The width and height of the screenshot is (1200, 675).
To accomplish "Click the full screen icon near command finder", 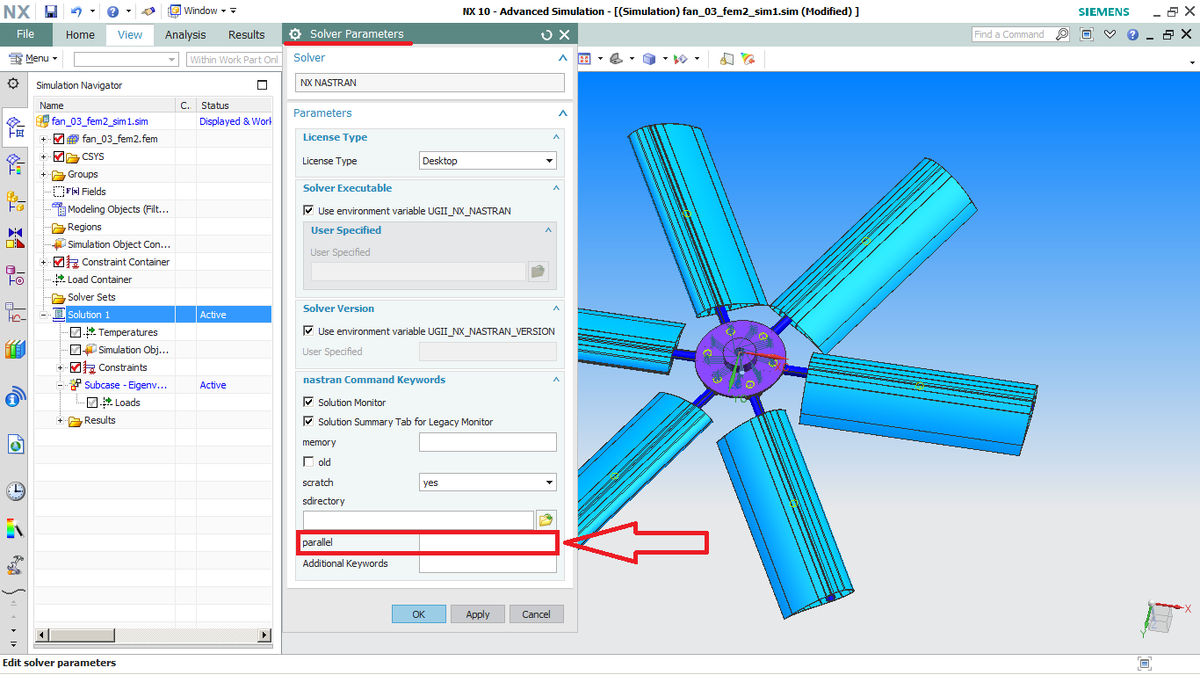I will tap(1088, 34).
